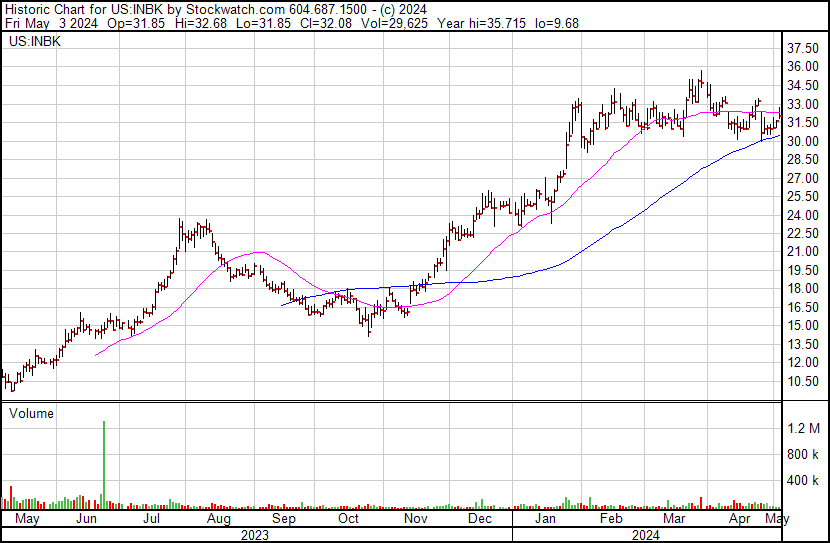Click the 10.50 price axis label
This screenshot has height=543, width=830.
click(x=804, y=382)
